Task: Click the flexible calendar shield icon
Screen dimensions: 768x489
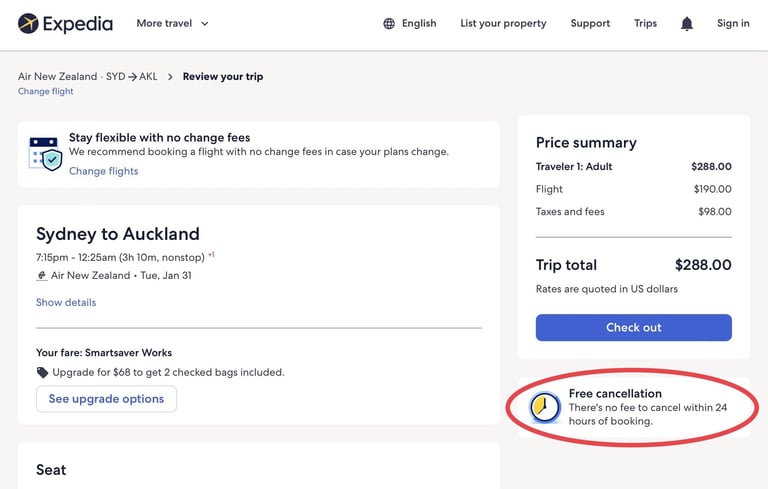Action: click(x=46, y=154)
